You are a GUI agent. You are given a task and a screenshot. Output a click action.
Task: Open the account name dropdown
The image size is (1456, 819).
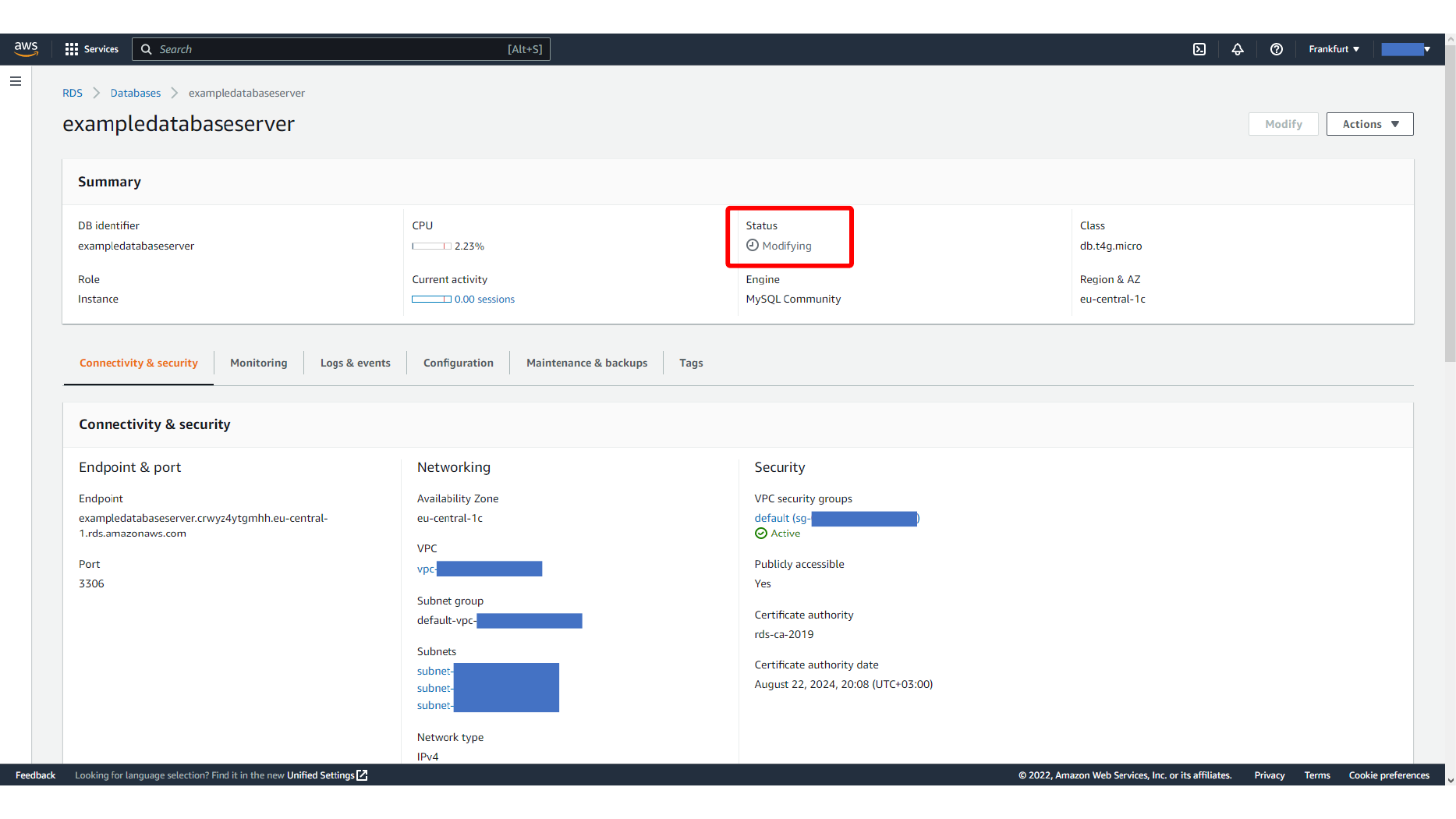click(x=1406, y=49)
